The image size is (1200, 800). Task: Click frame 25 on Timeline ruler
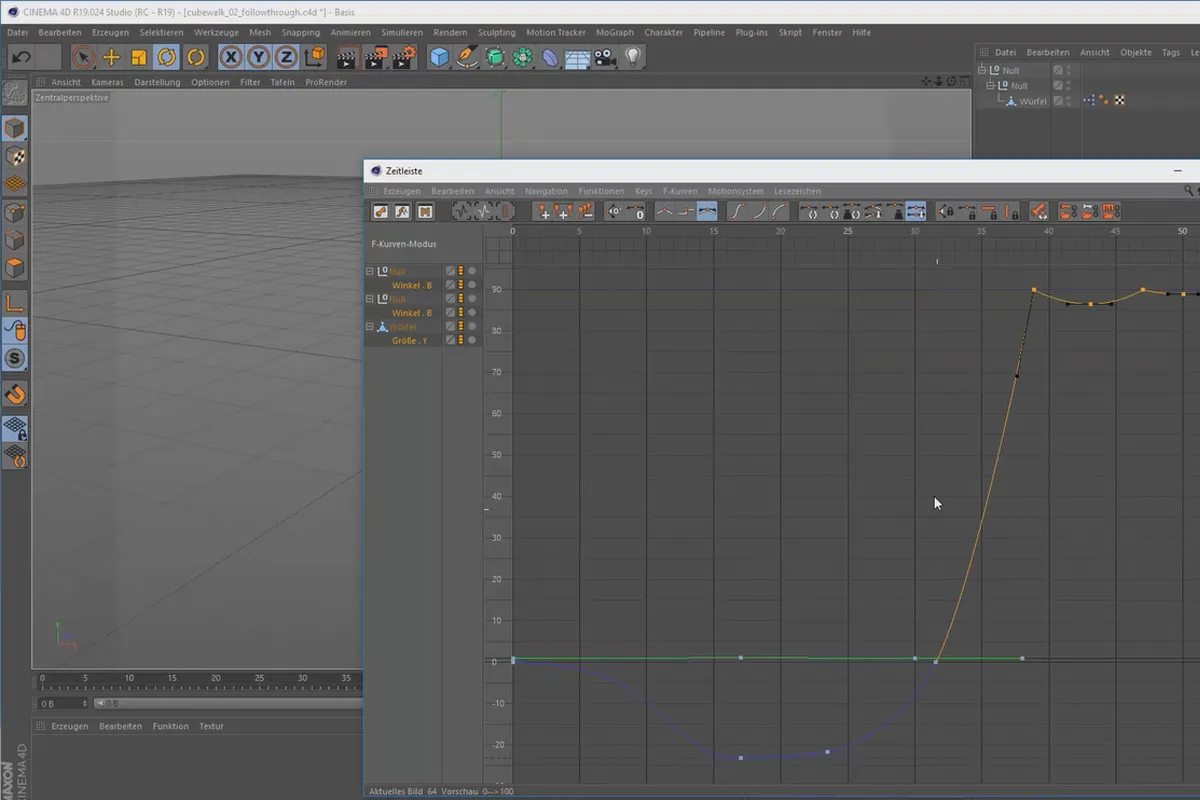tap(847, 232)
